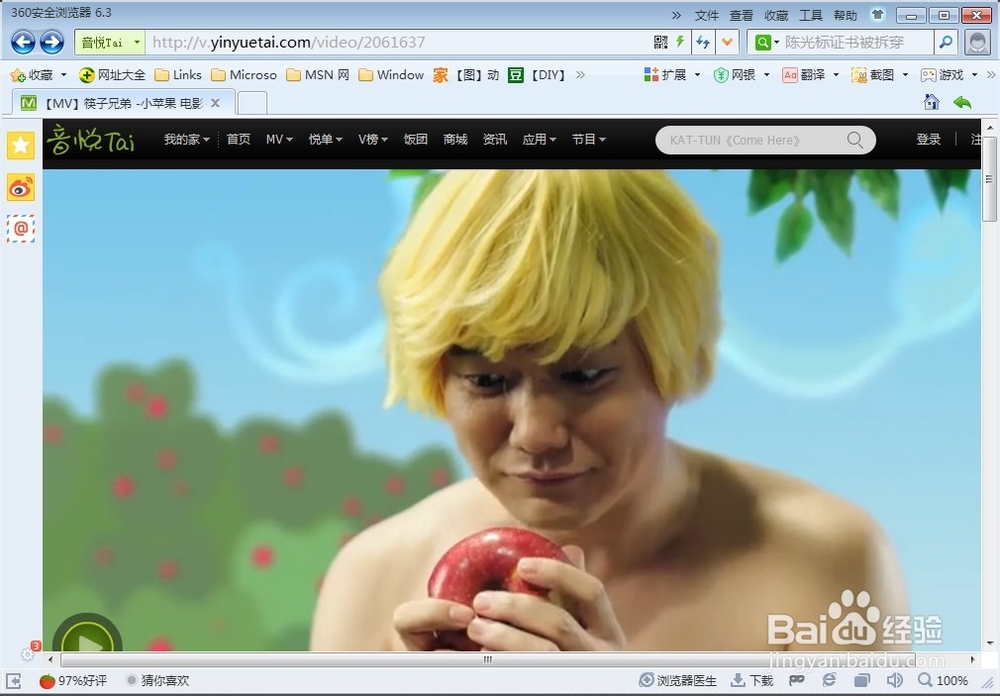This screenshot has height=696, width=1000.
Task: Open the sidebar favorites star icon
Action: pos(20,145)
